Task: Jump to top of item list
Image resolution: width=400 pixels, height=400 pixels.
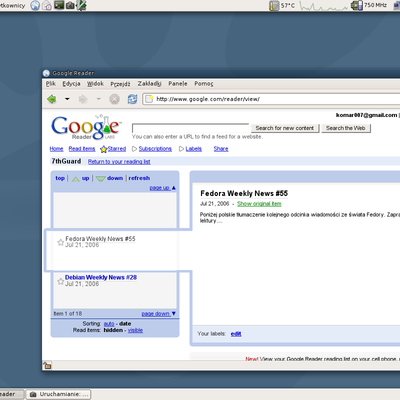Action: [x=60, y=178]
